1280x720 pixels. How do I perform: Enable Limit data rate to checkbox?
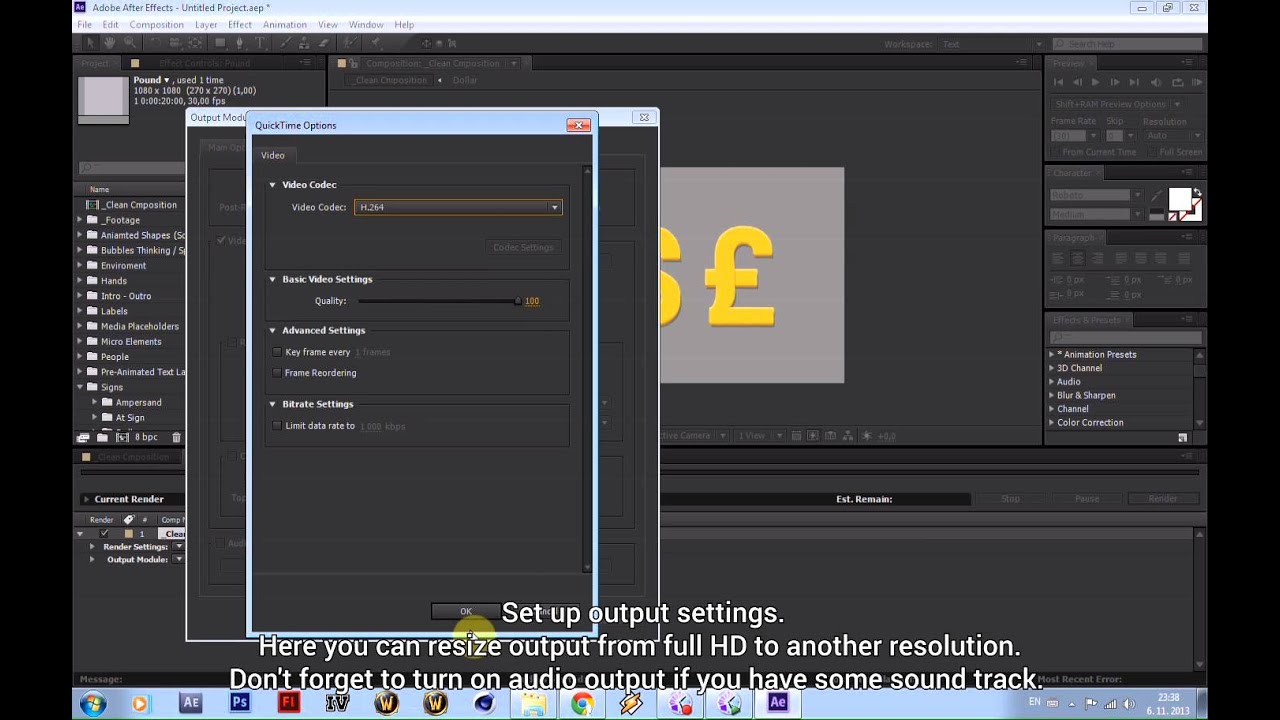click(277, 426)
